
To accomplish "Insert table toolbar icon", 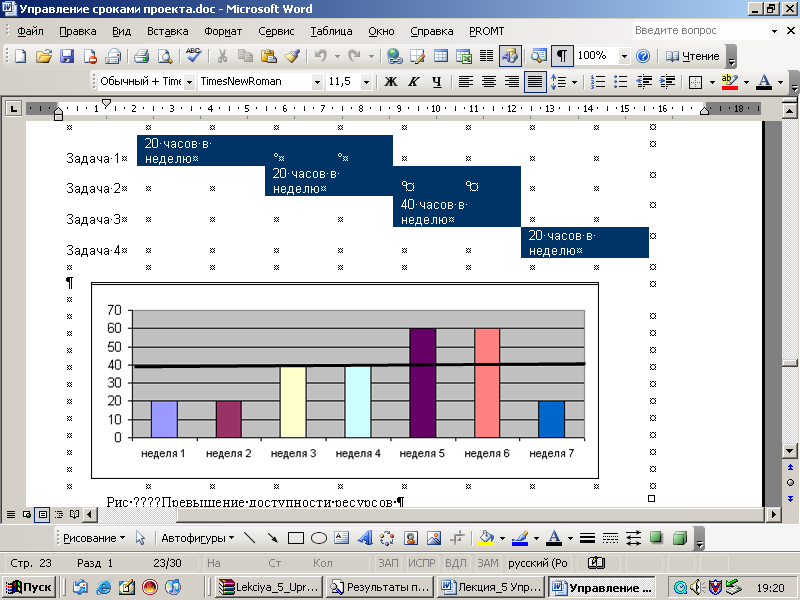I will [441, 56].
